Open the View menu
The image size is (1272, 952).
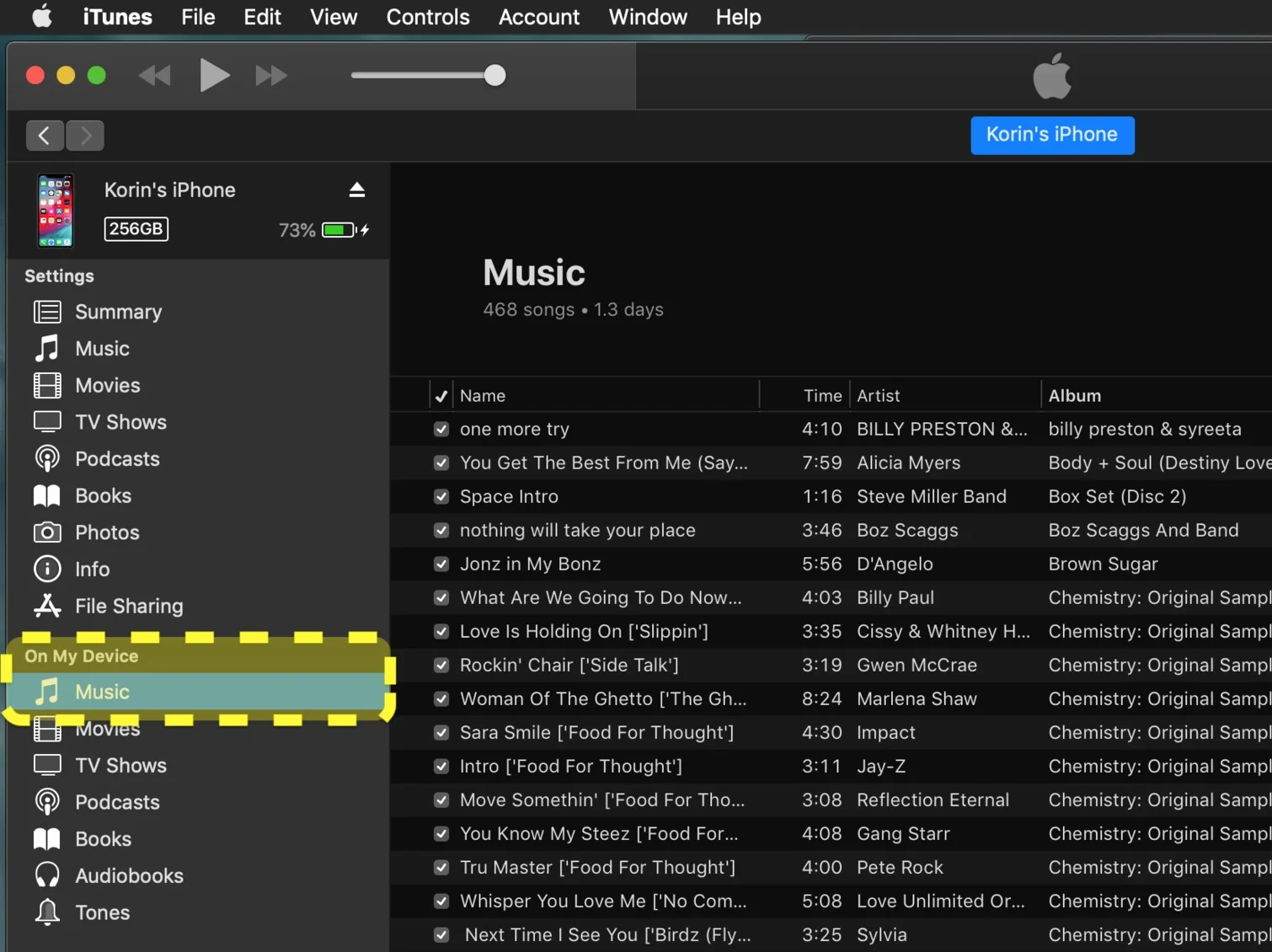click(334, 17)
